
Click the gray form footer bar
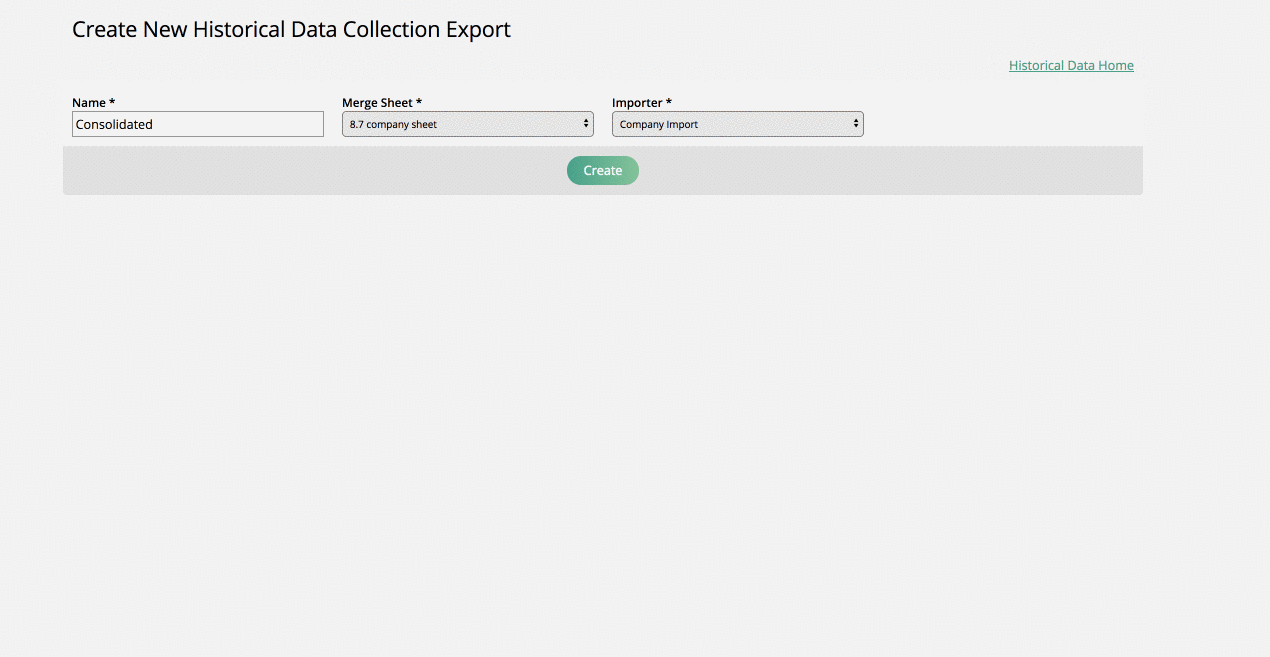coord(300,170)
